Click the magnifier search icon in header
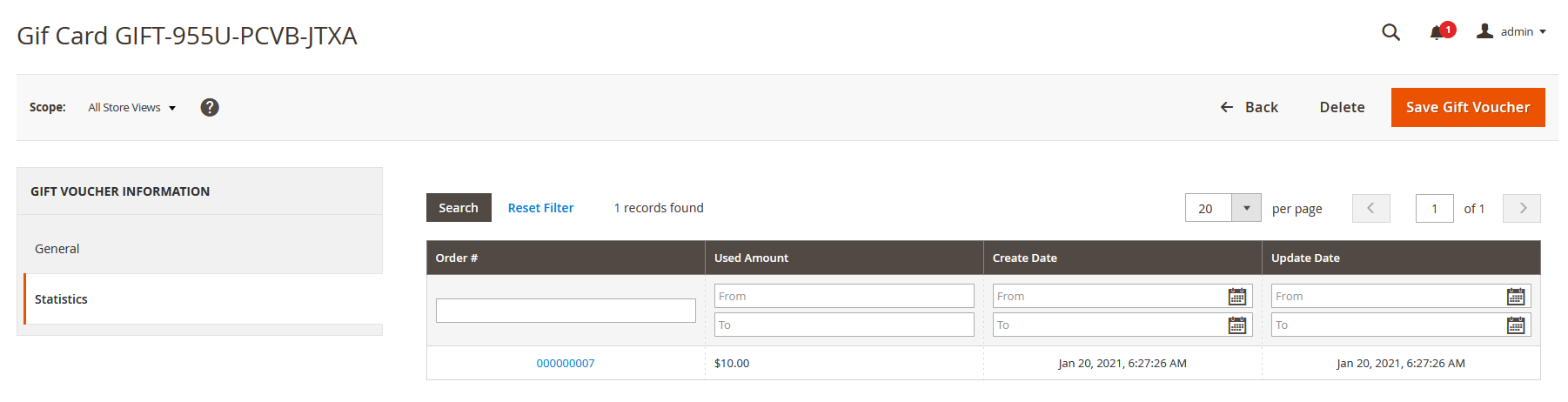Image resolution: width=1568 pixels, height=402 pixels. point(1390,32)
